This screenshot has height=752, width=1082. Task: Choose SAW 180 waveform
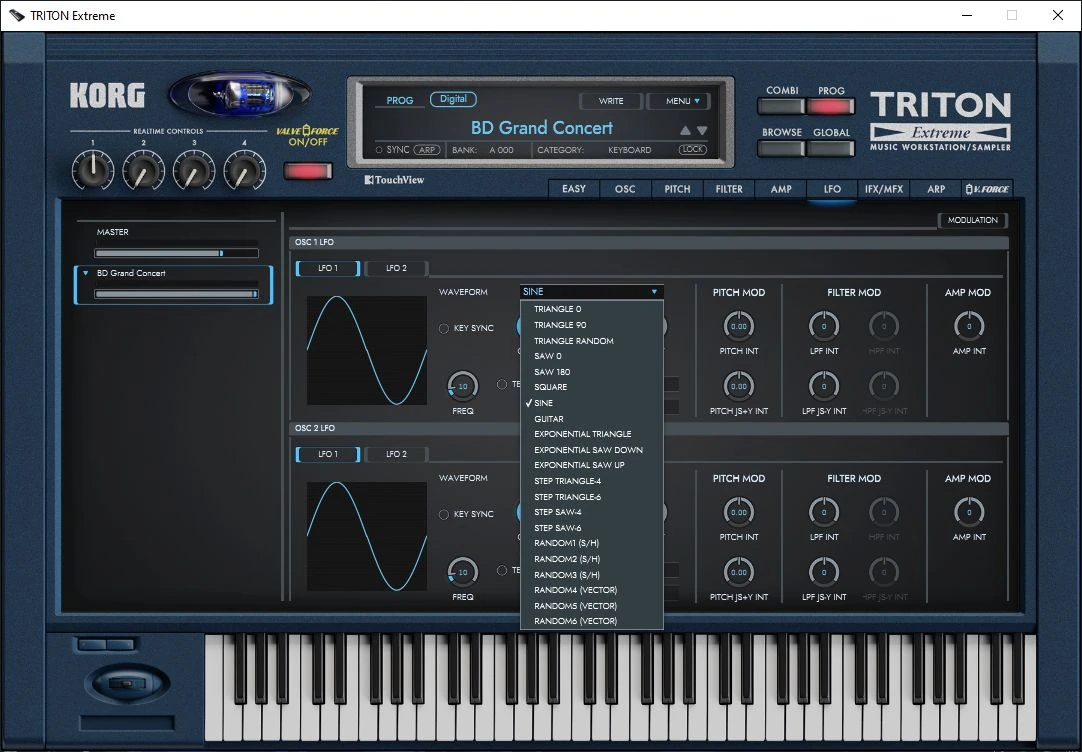tap(591, 372)
